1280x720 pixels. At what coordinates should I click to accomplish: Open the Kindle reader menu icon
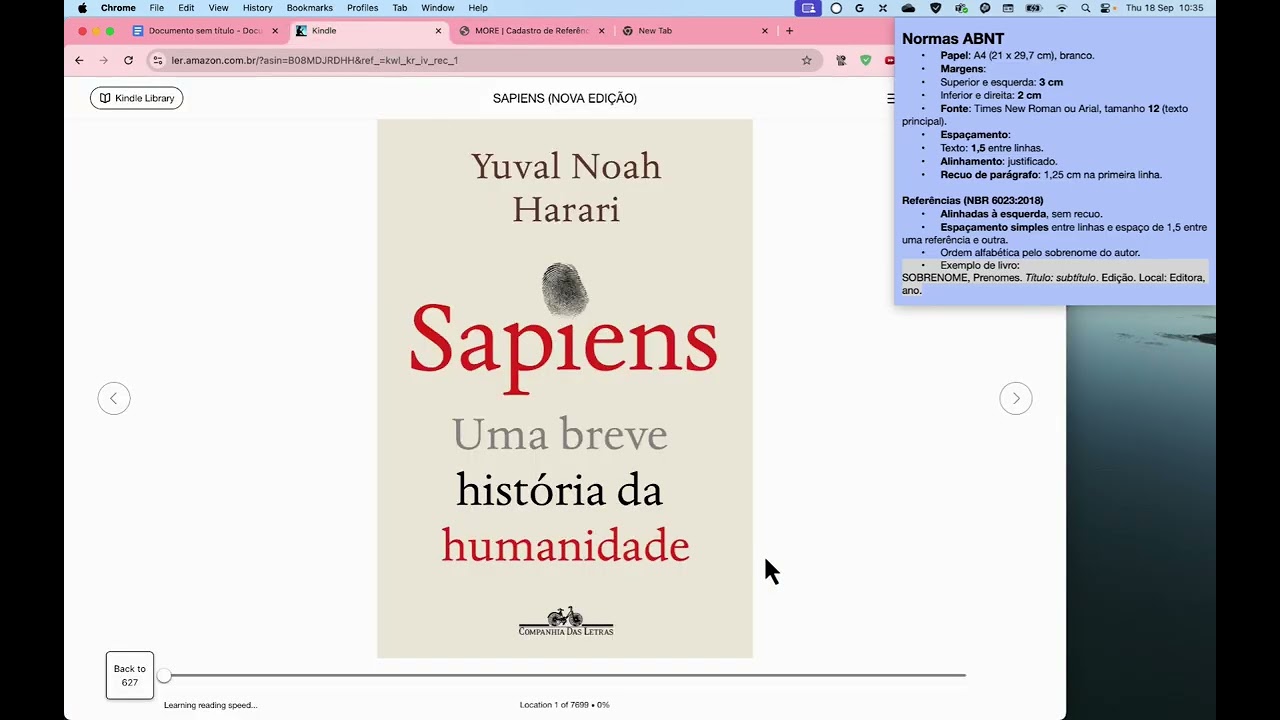(x=890, y=98)
